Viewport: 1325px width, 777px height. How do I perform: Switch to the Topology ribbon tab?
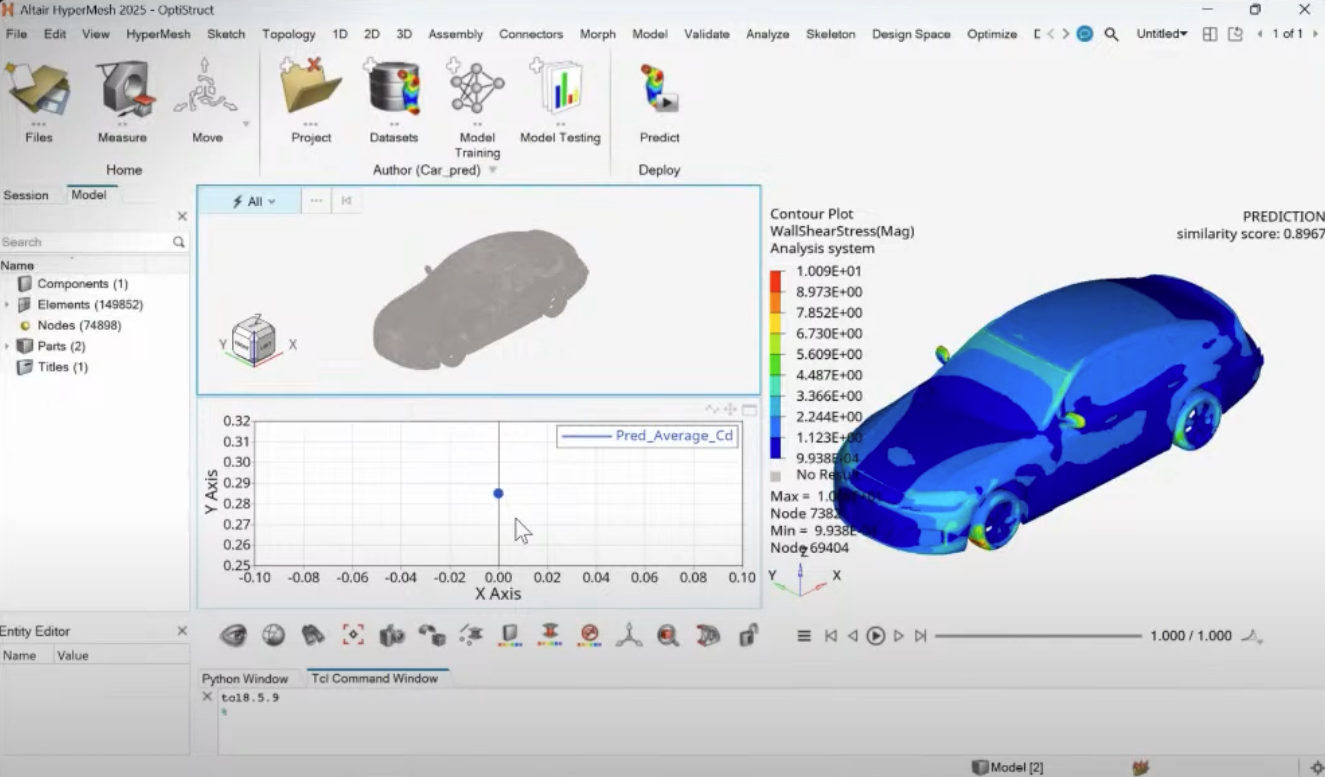[x=288, y=34]
